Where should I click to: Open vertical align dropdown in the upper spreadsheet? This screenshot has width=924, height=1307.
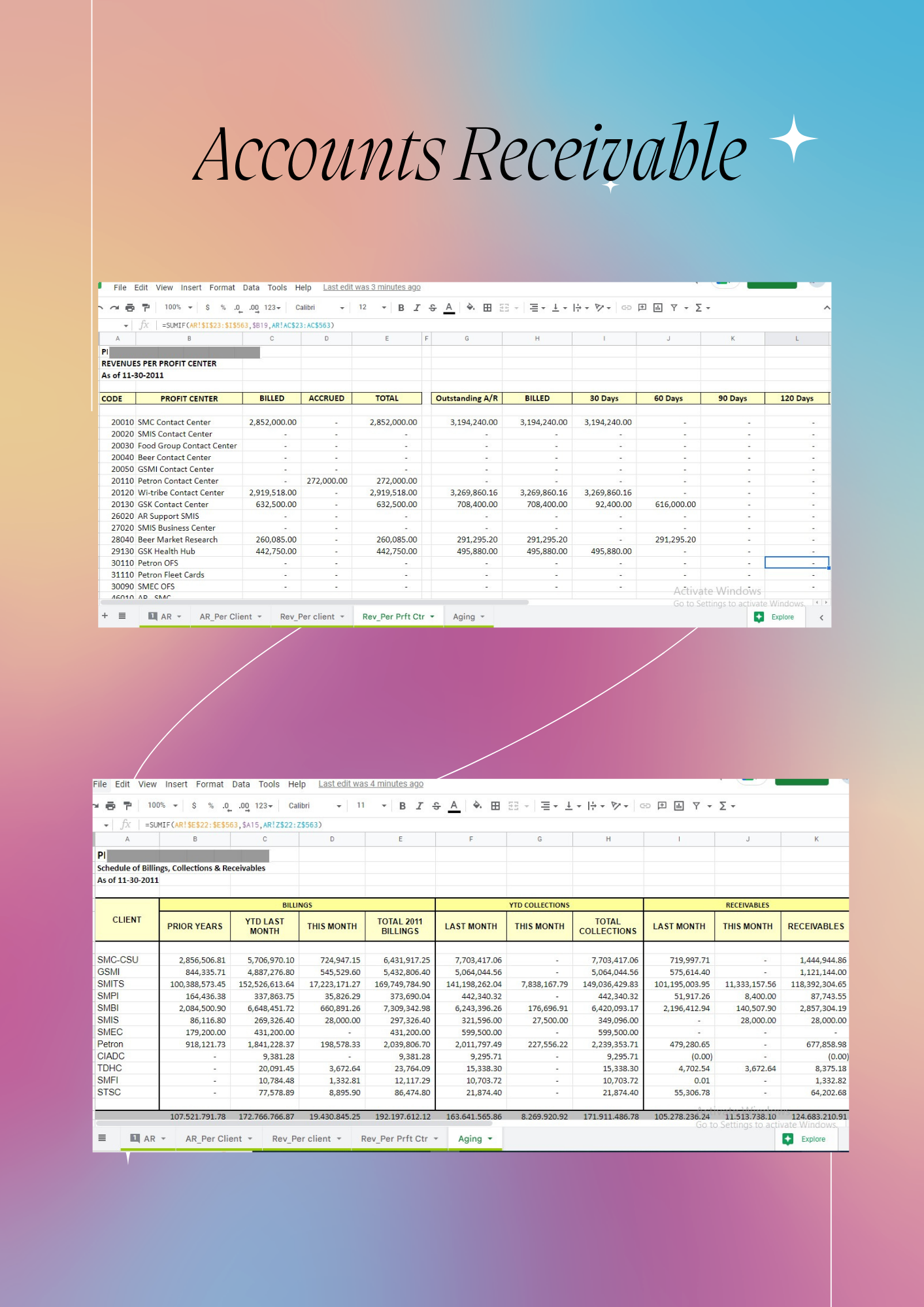tap(559, 308)
